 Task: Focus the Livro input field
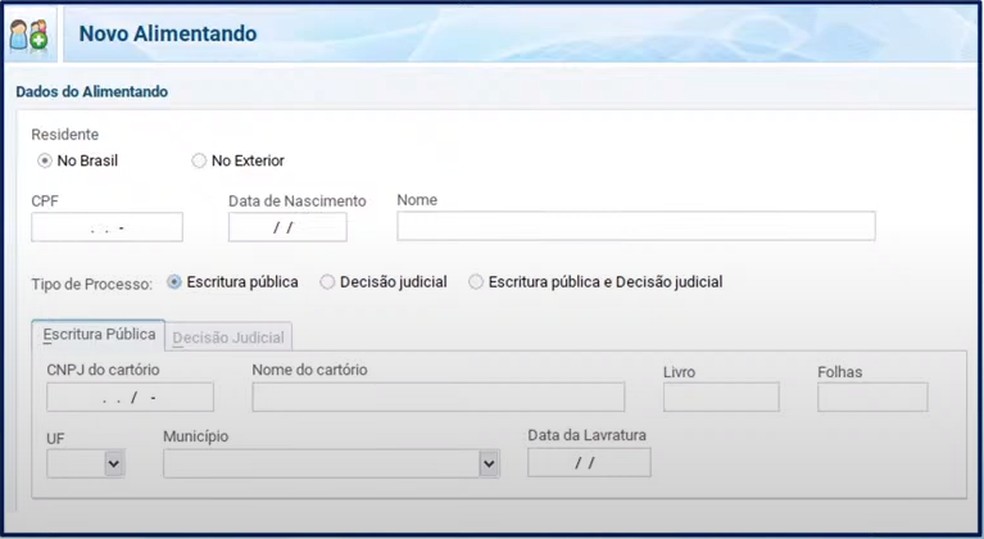pos(722,397)
